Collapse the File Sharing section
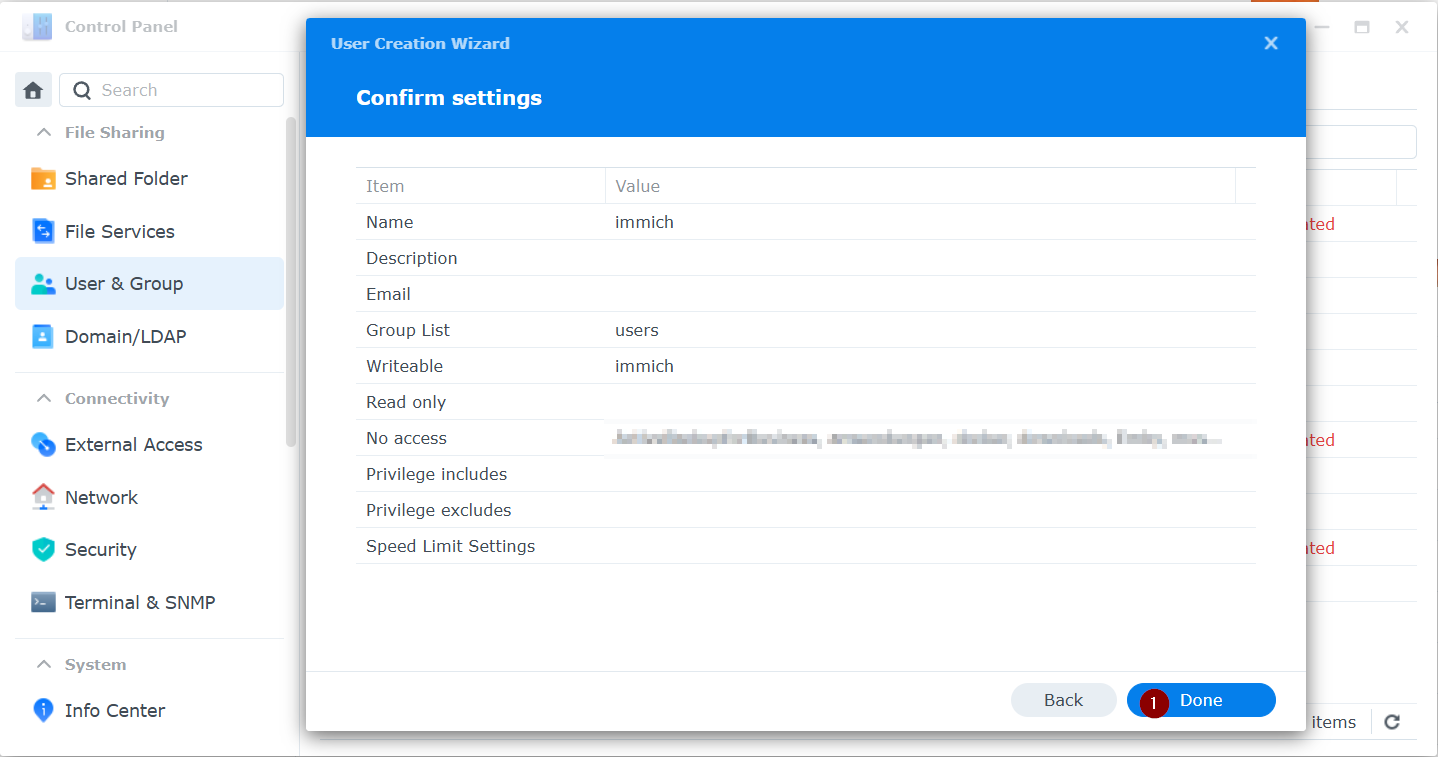 [x=43, y=132]
